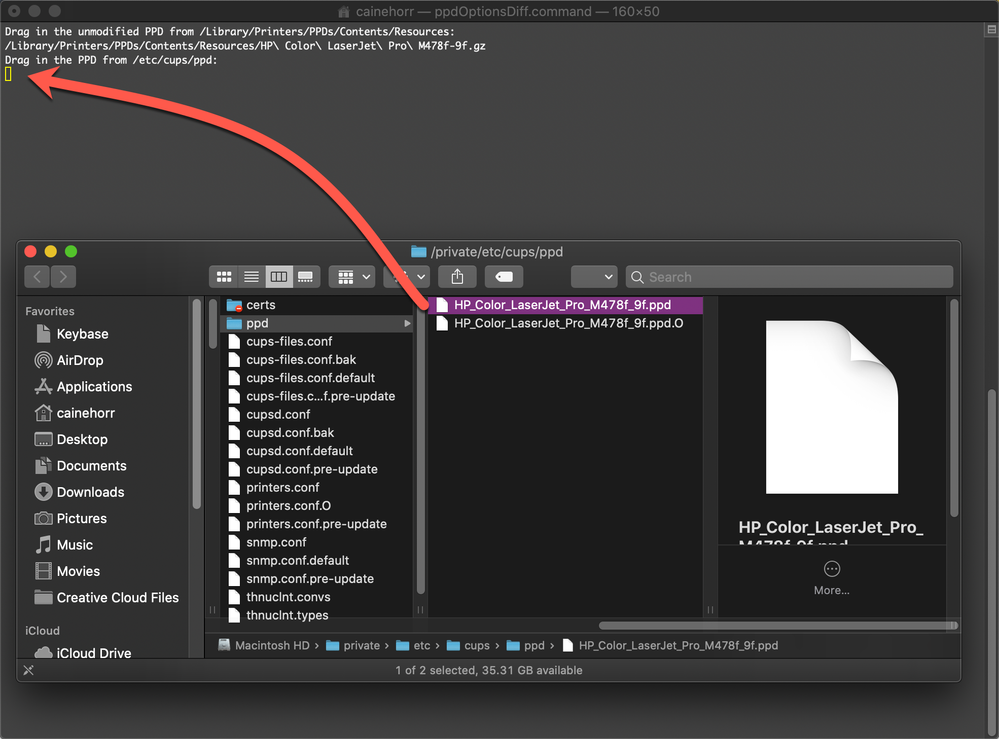Open the blank toolbar dropdown beside Search
999x739 pixels.
tap(594, 276)
